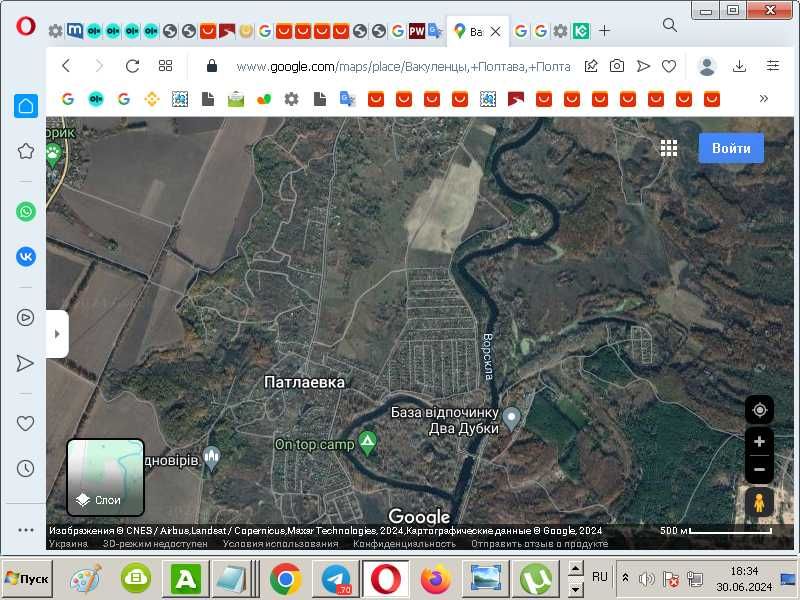The height and width of the screenshot is (600, 800).
Task: Reload the Google Maps page
Action: (132, 65)
